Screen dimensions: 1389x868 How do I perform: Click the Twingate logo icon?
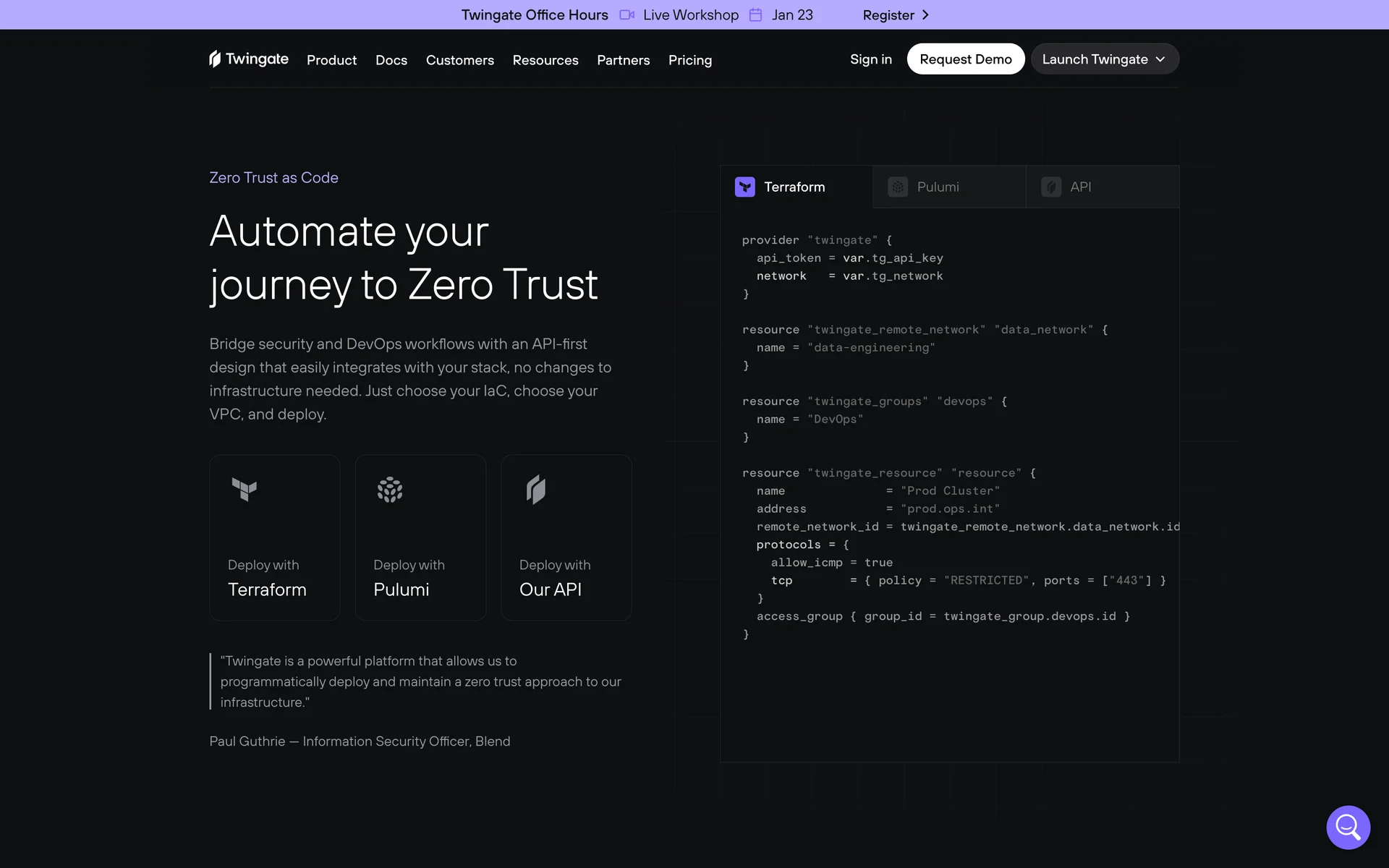215,59
